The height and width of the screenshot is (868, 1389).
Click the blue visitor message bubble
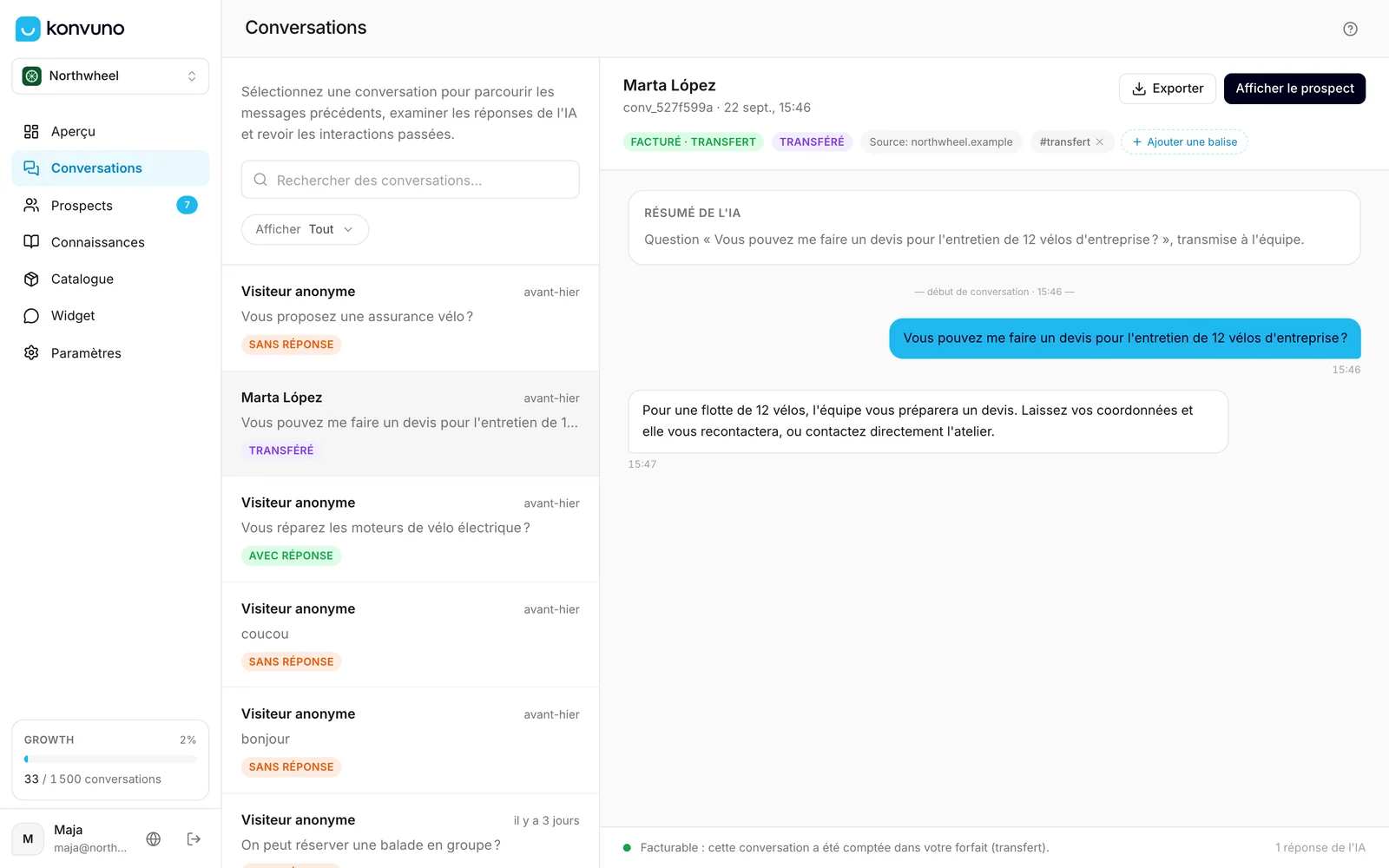[x=1125, y=339]
